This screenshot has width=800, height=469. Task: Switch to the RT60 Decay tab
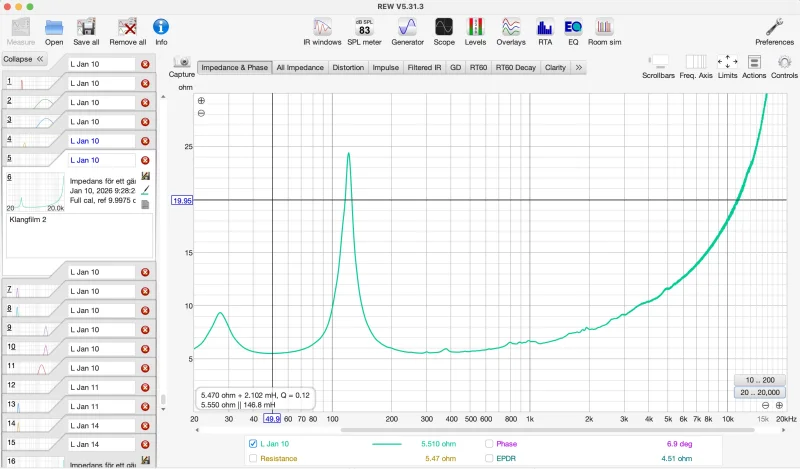pyautogui.click(x=517, y=67)
